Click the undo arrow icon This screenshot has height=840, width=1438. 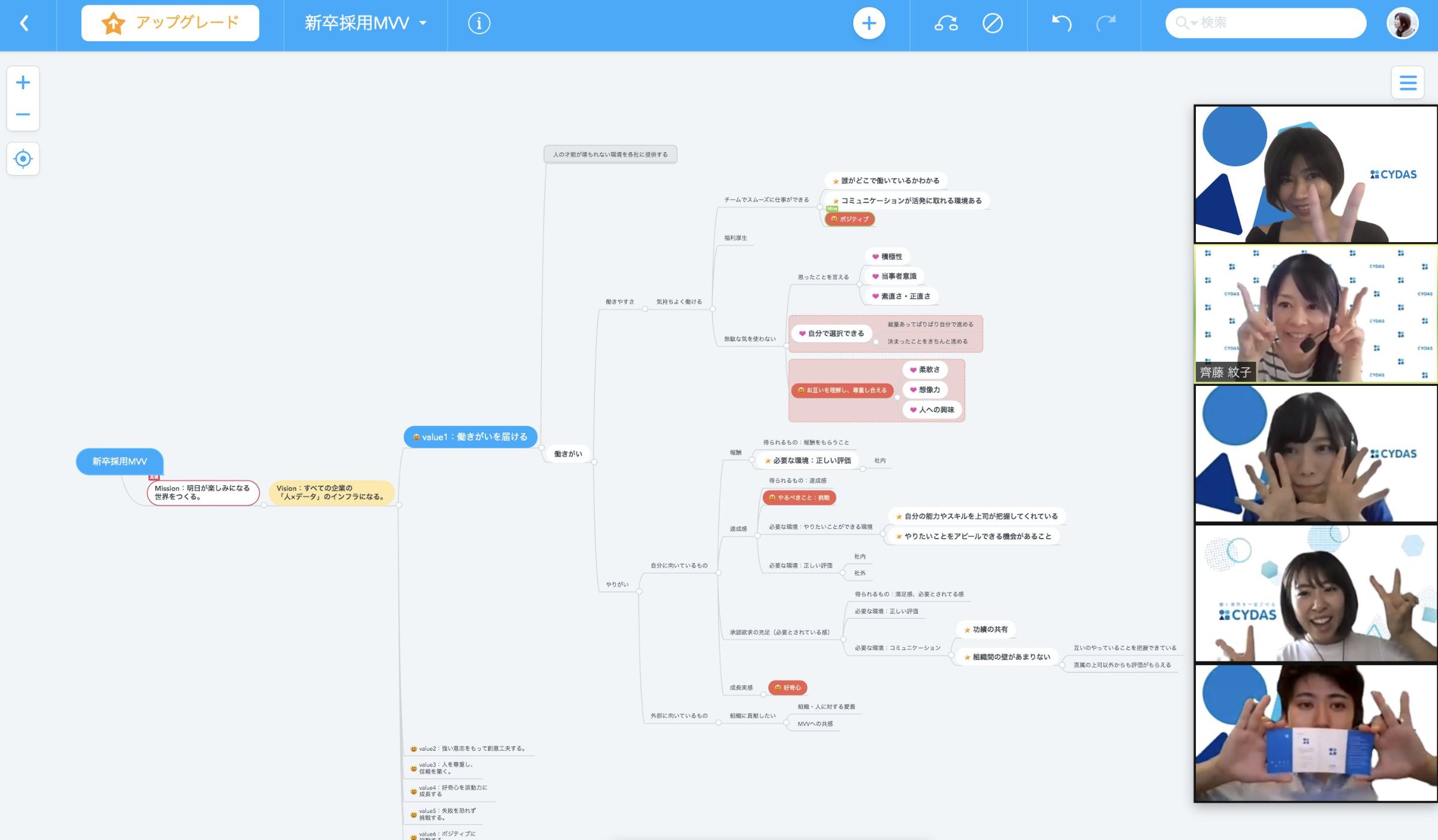coord(1061,23)
